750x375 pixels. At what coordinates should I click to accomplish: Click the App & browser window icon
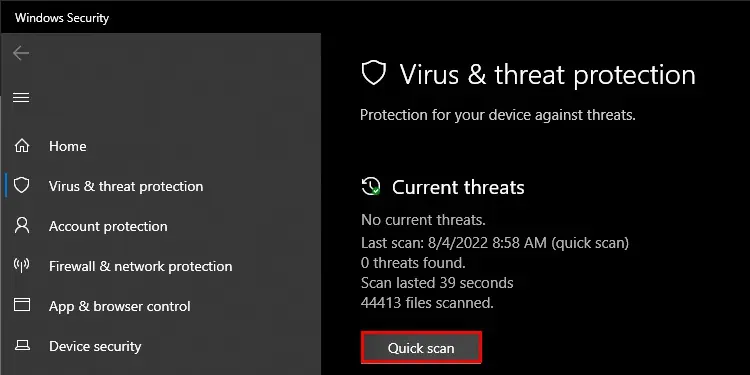coord(22,305)
